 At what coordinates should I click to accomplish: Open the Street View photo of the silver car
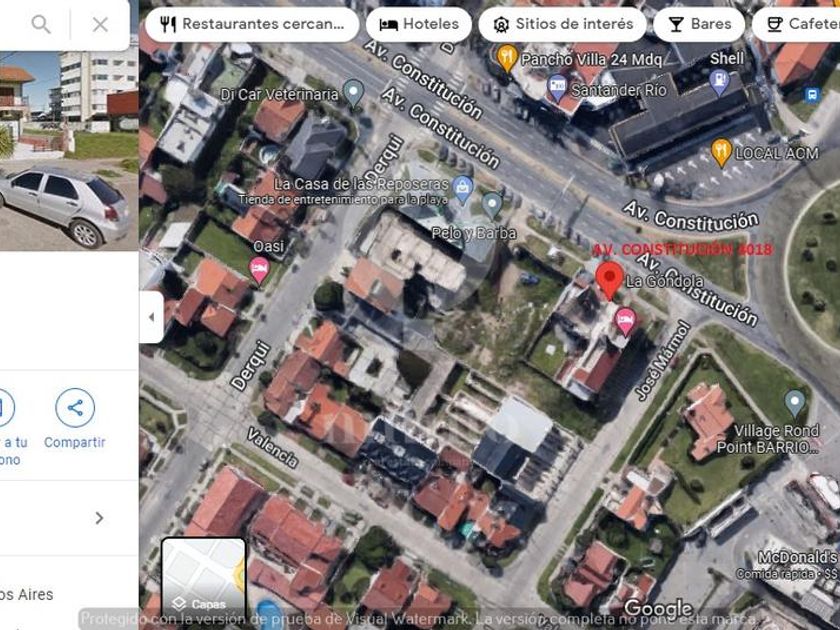point(69,151)
